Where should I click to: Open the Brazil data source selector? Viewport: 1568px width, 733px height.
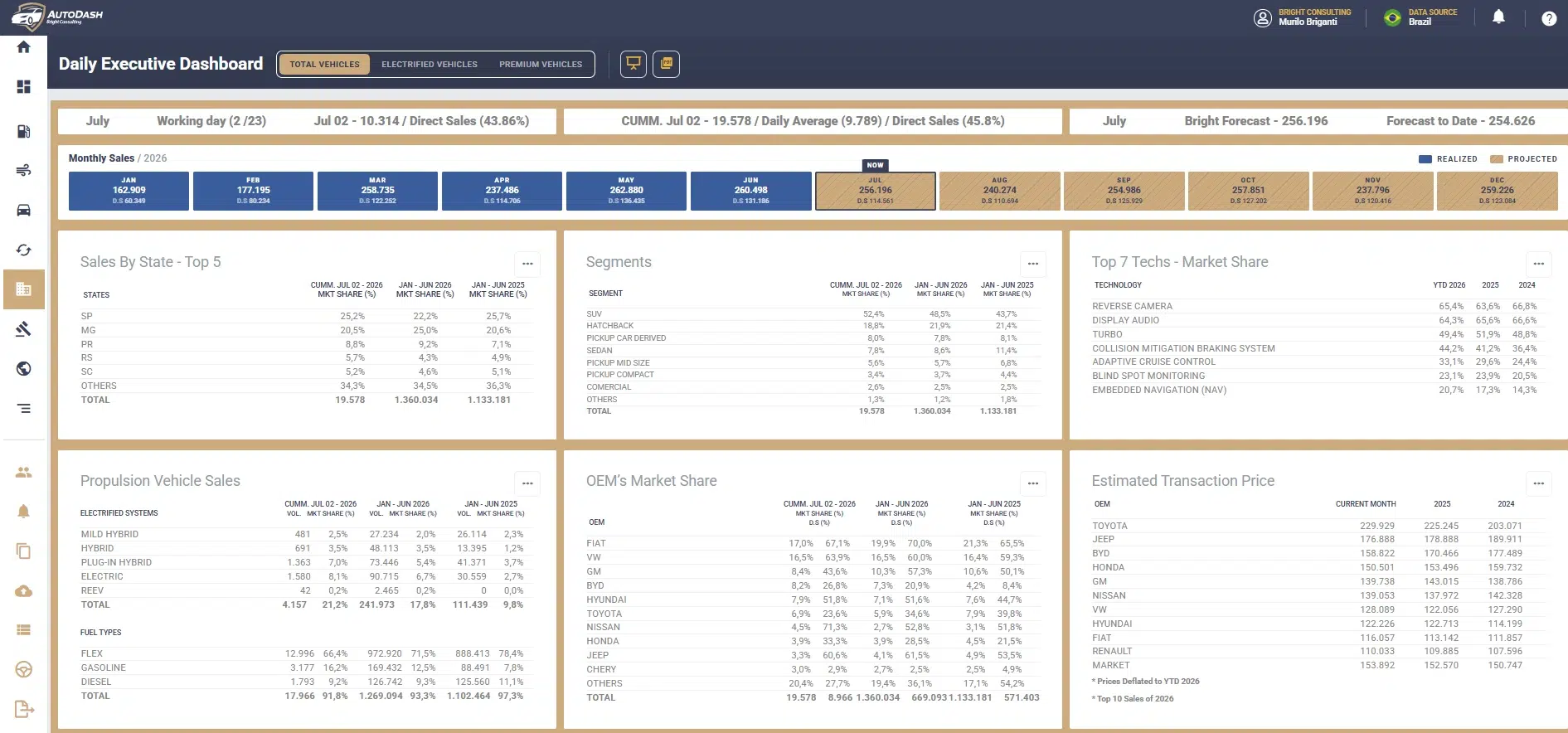1420,17
